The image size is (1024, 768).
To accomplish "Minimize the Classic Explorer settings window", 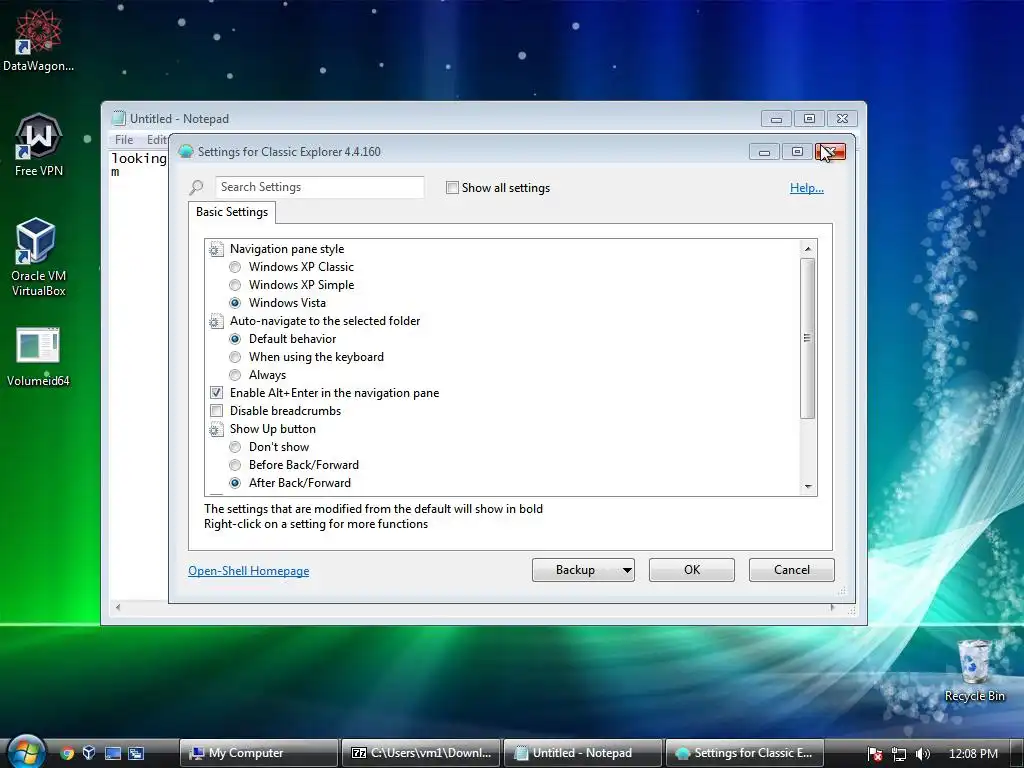I will (764, 152).
